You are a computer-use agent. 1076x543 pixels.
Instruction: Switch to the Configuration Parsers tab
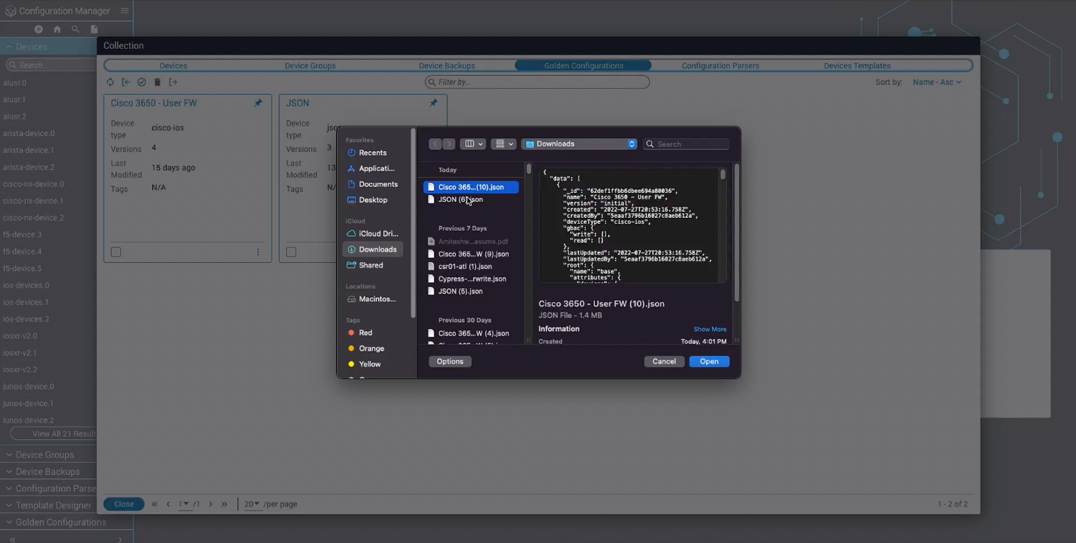[x=720, y=66]
